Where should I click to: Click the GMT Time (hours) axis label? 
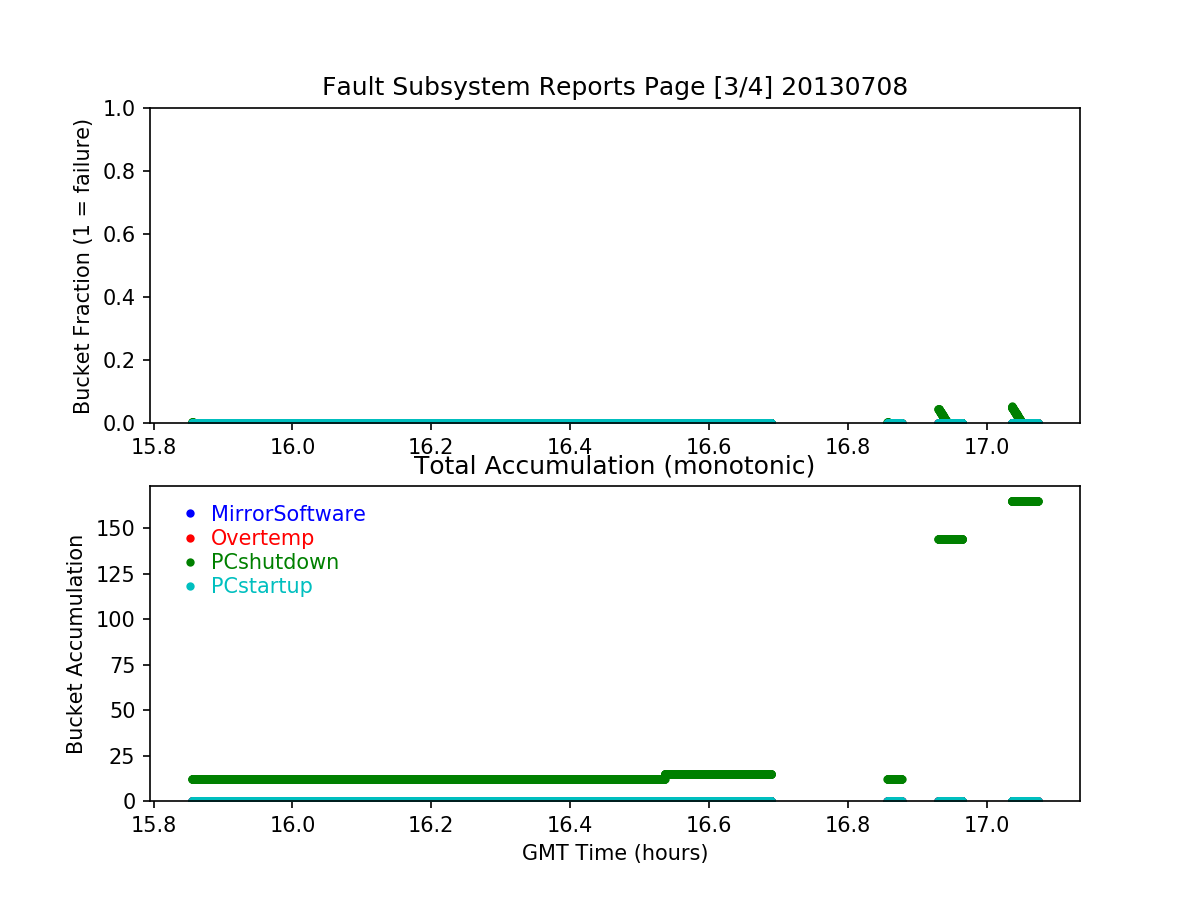point(614,853)
